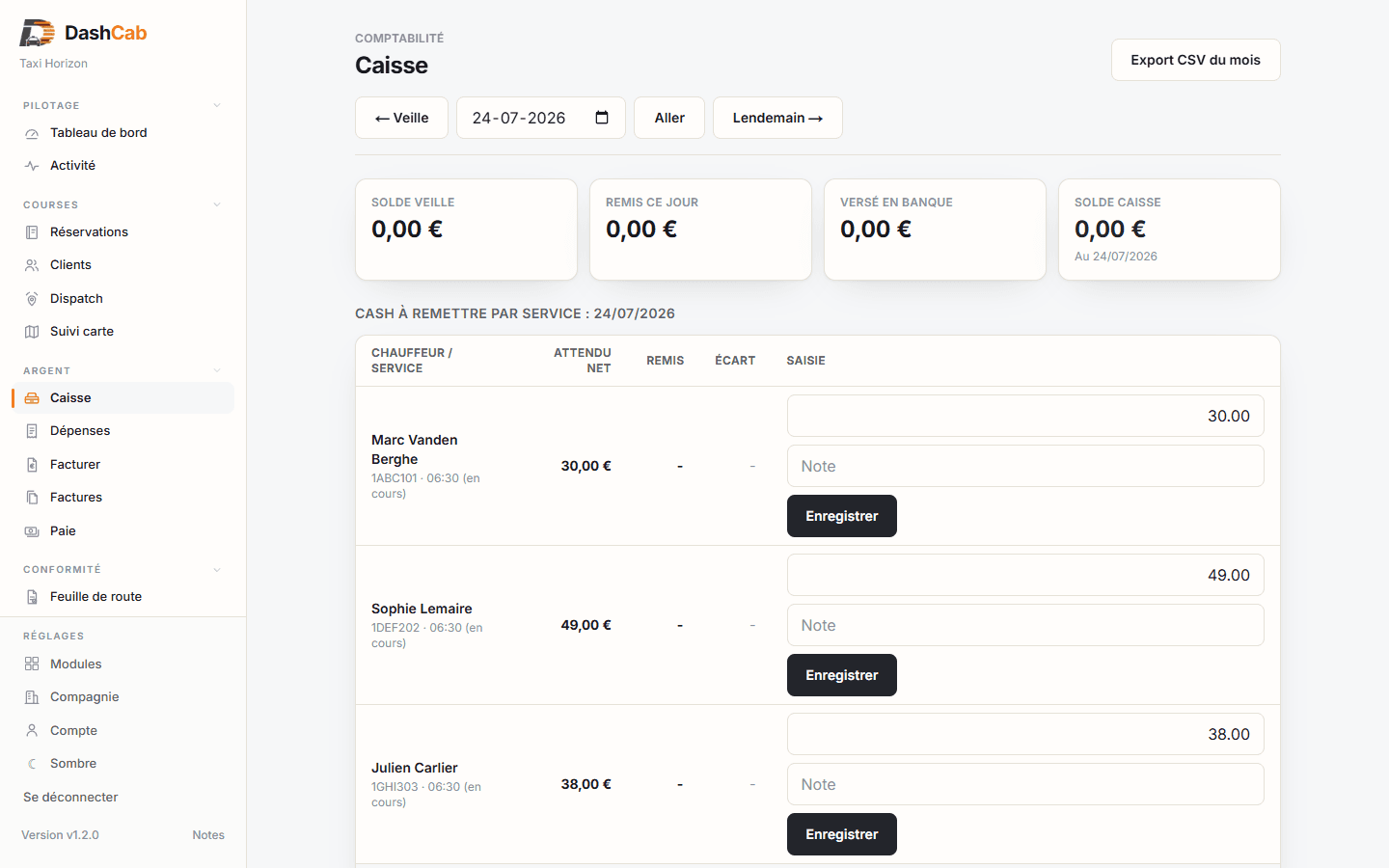Click amount field showing 38.00
The image size is (1389, 868).
1025,734
